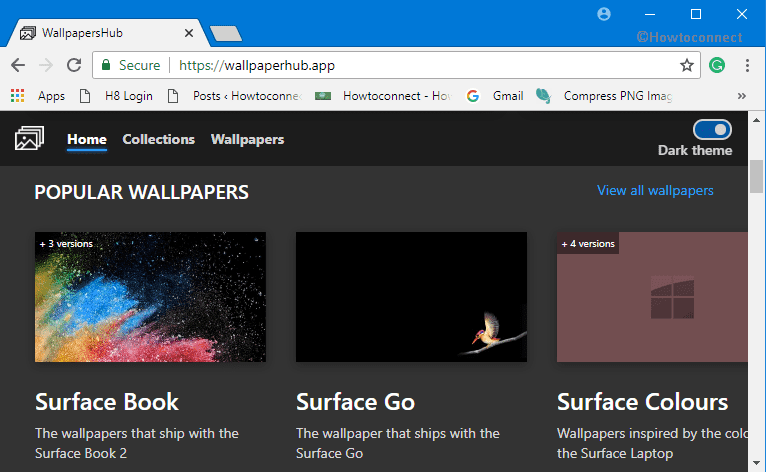Open Chrome's three-dot menu
766x472 pixels.
pyautogui.click(x=747, y=65)
